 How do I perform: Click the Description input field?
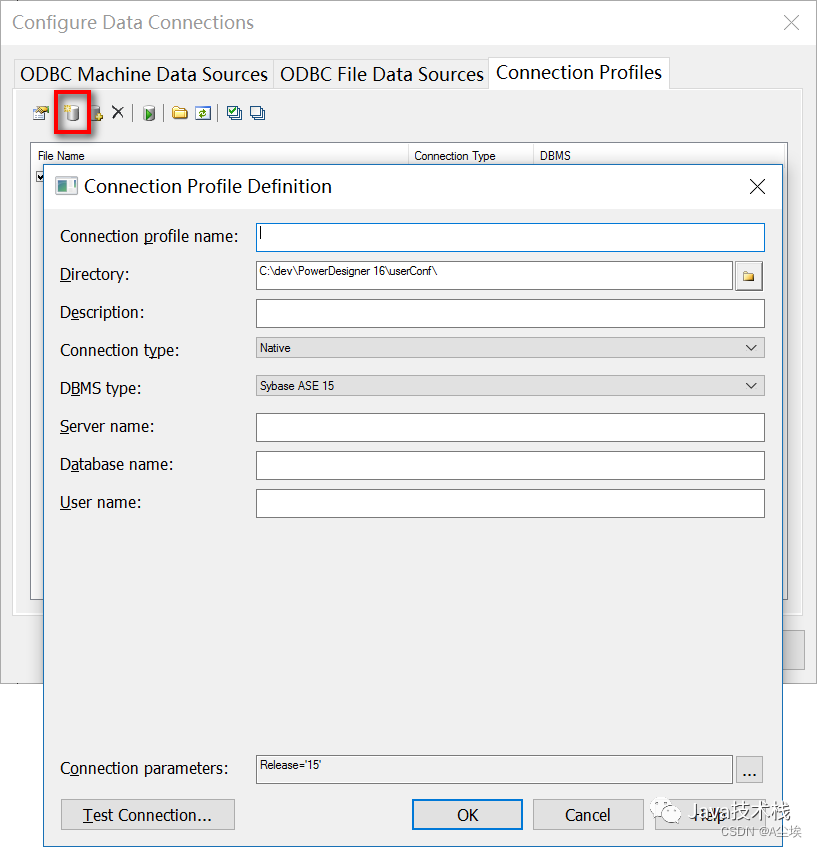(510, 314)
